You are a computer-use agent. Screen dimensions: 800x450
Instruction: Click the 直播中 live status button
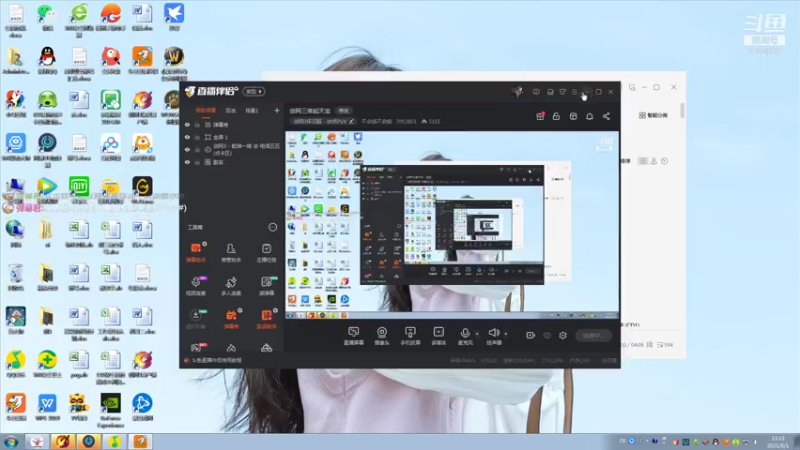[593, 335]
